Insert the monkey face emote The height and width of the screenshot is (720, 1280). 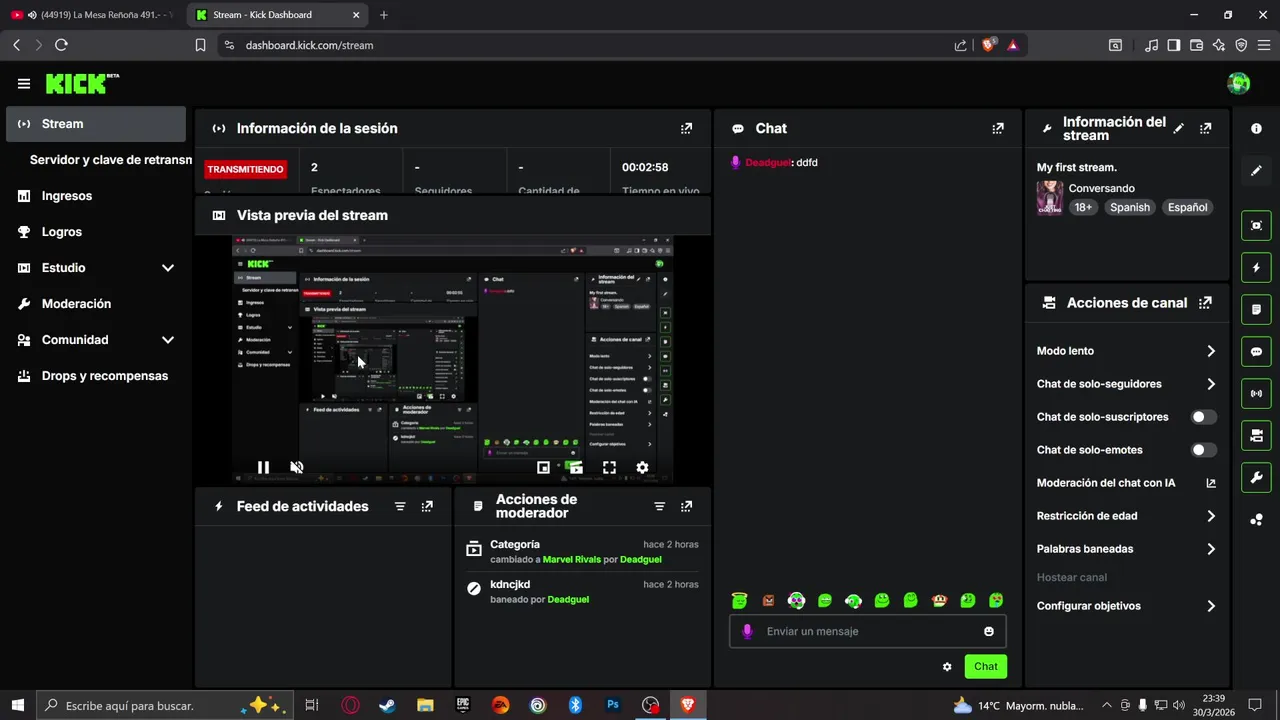[x=939, y=601]
